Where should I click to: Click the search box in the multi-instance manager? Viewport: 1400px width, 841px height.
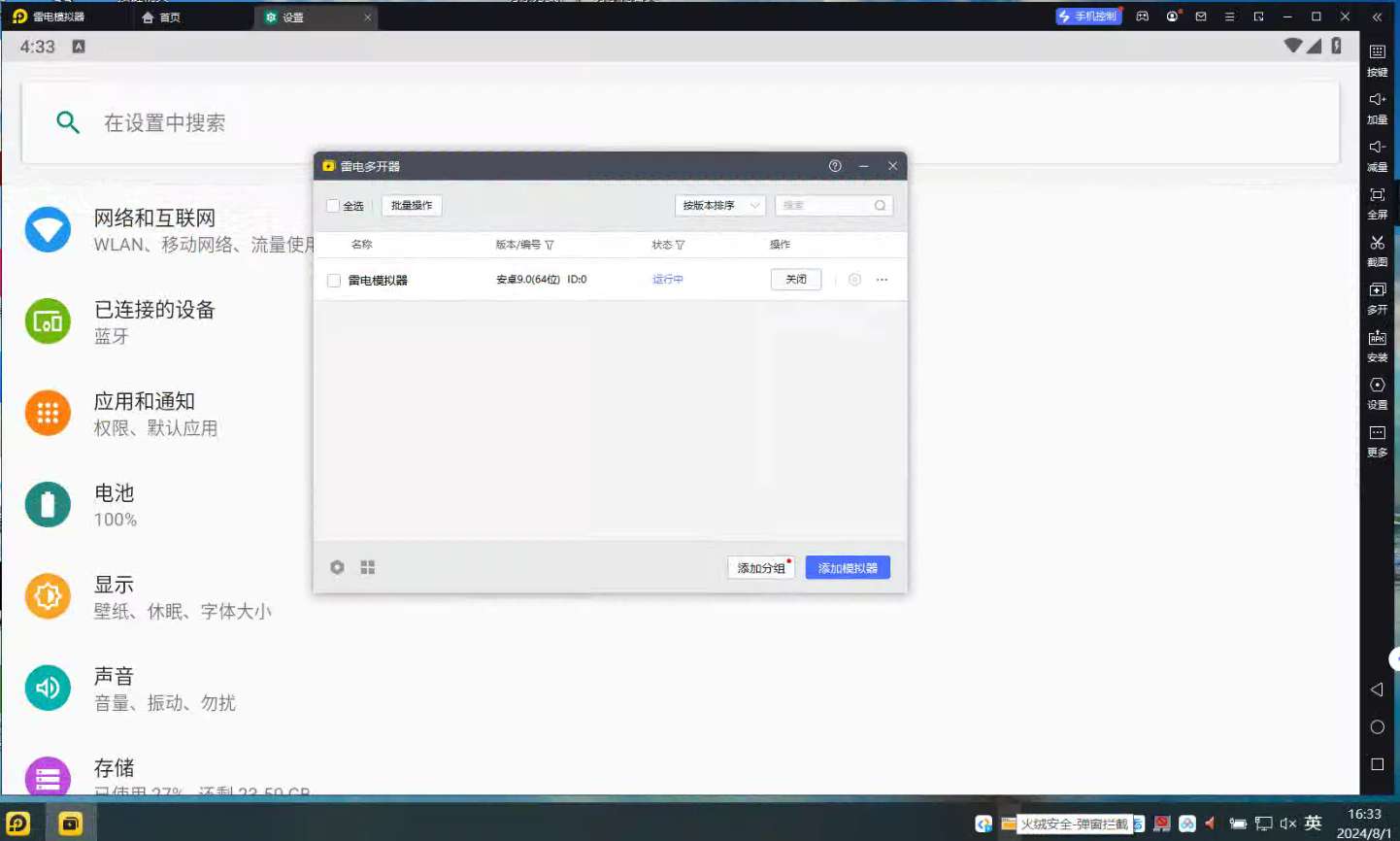point(825,206)
